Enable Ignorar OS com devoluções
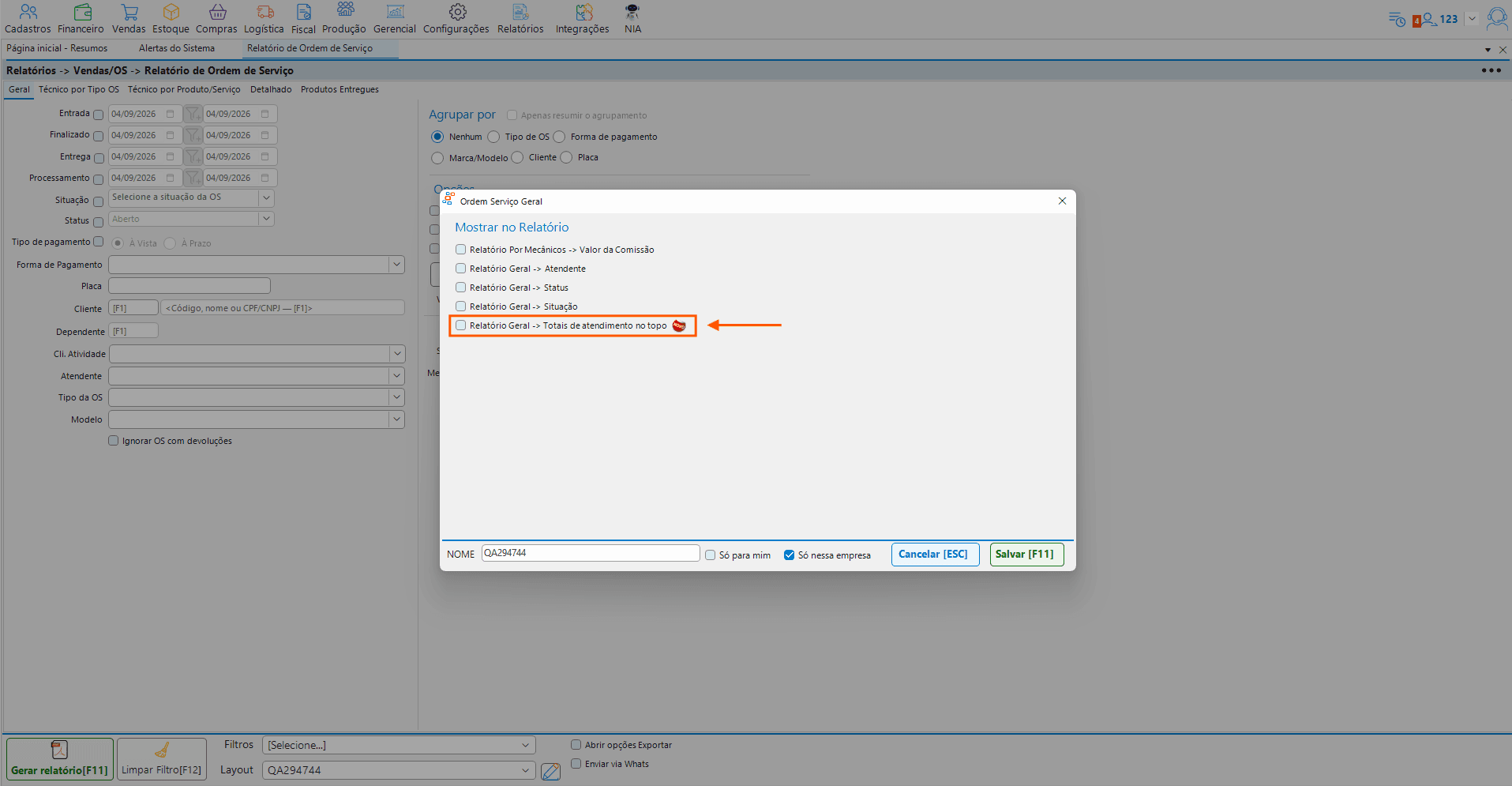Image resolution: width=1512 pixels, height=786 pixels. (x=114, y=441)
